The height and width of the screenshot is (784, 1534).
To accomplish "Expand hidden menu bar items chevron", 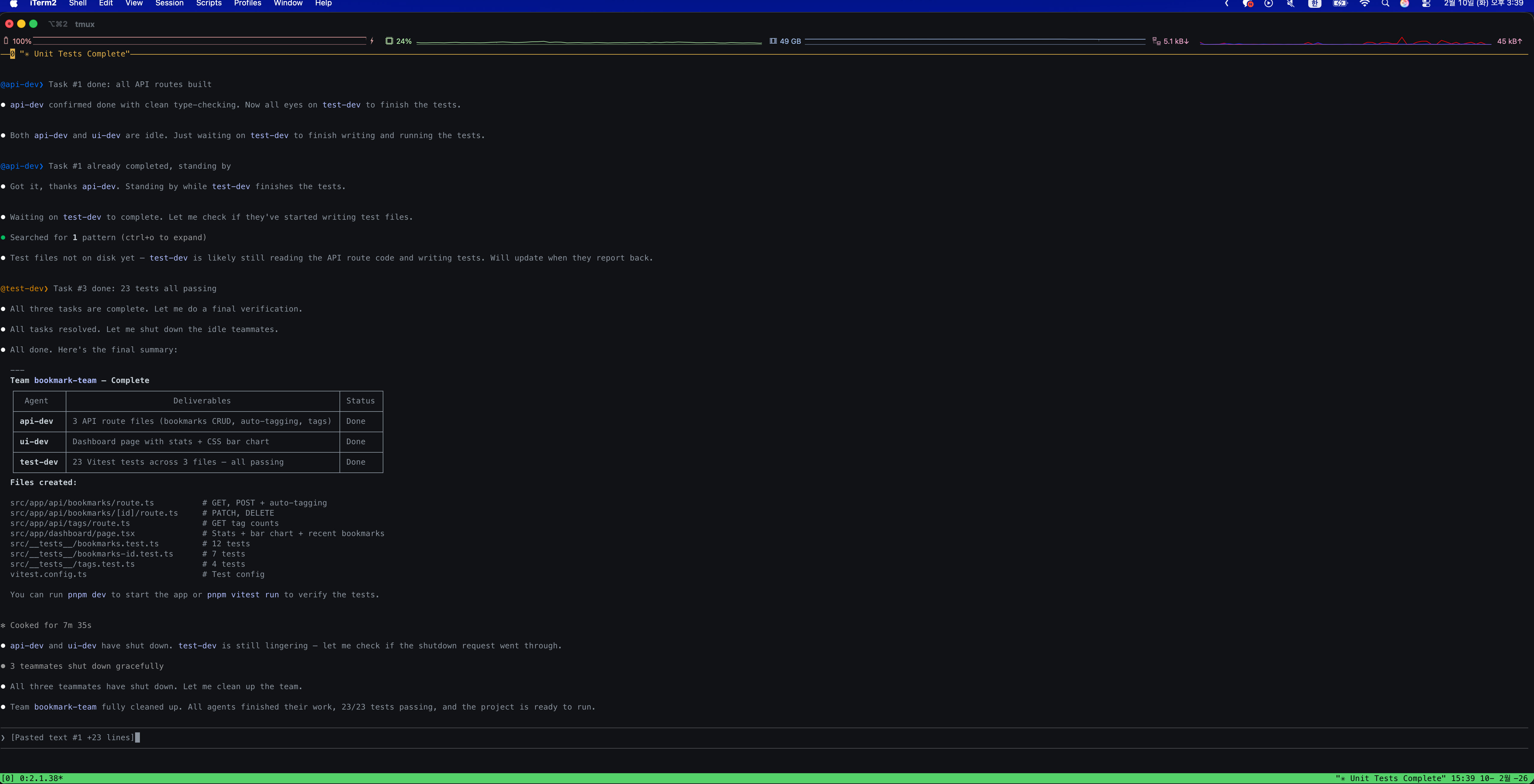I will click(1227, 4).
